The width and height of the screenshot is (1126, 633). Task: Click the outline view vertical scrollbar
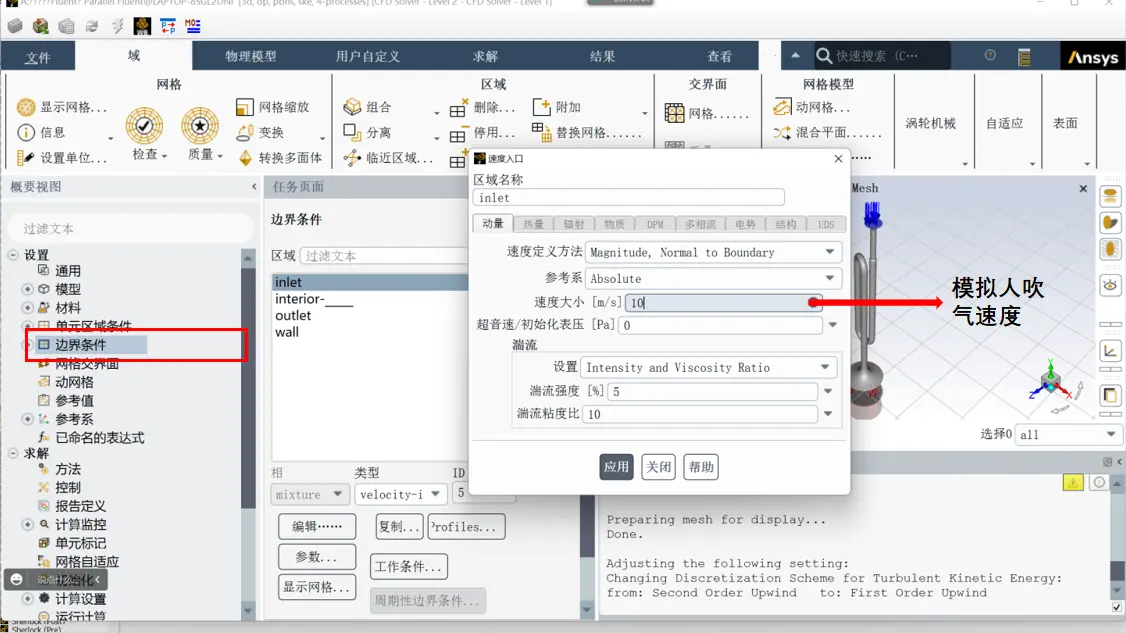point(248,435)
